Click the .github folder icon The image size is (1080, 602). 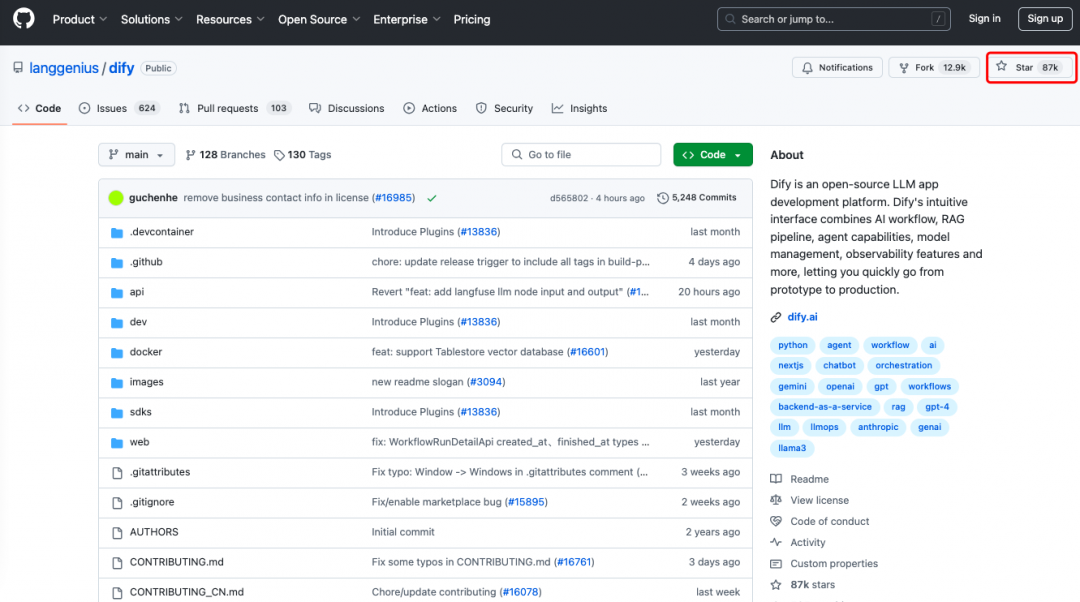117,262
